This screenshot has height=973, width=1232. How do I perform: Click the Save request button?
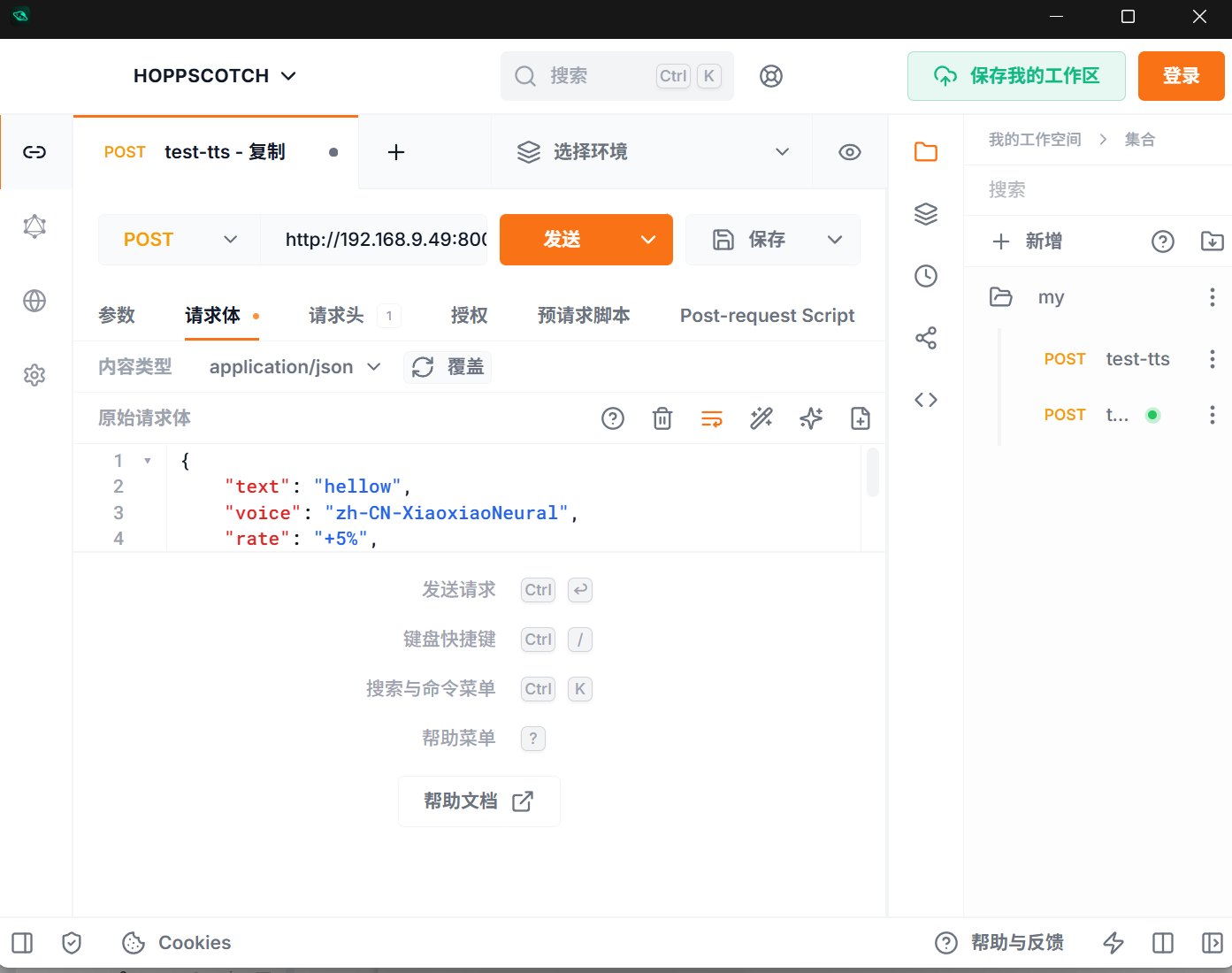point(749,240)
